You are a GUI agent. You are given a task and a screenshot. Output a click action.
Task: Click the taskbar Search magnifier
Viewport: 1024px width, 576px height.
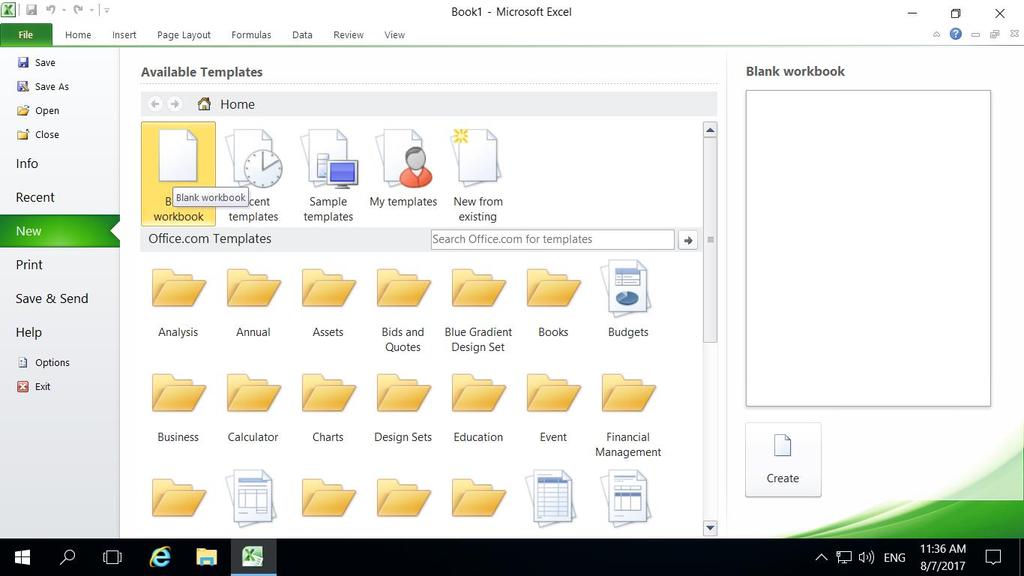(x=67, y=557)
